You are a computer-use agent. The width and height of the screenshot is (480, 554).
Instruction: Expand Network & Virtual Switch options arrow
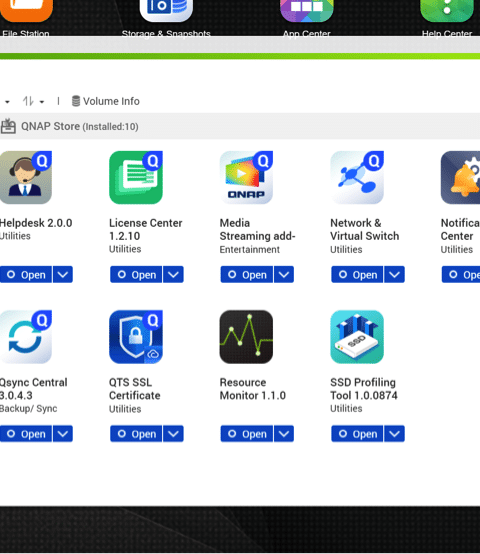click(395, 275)
